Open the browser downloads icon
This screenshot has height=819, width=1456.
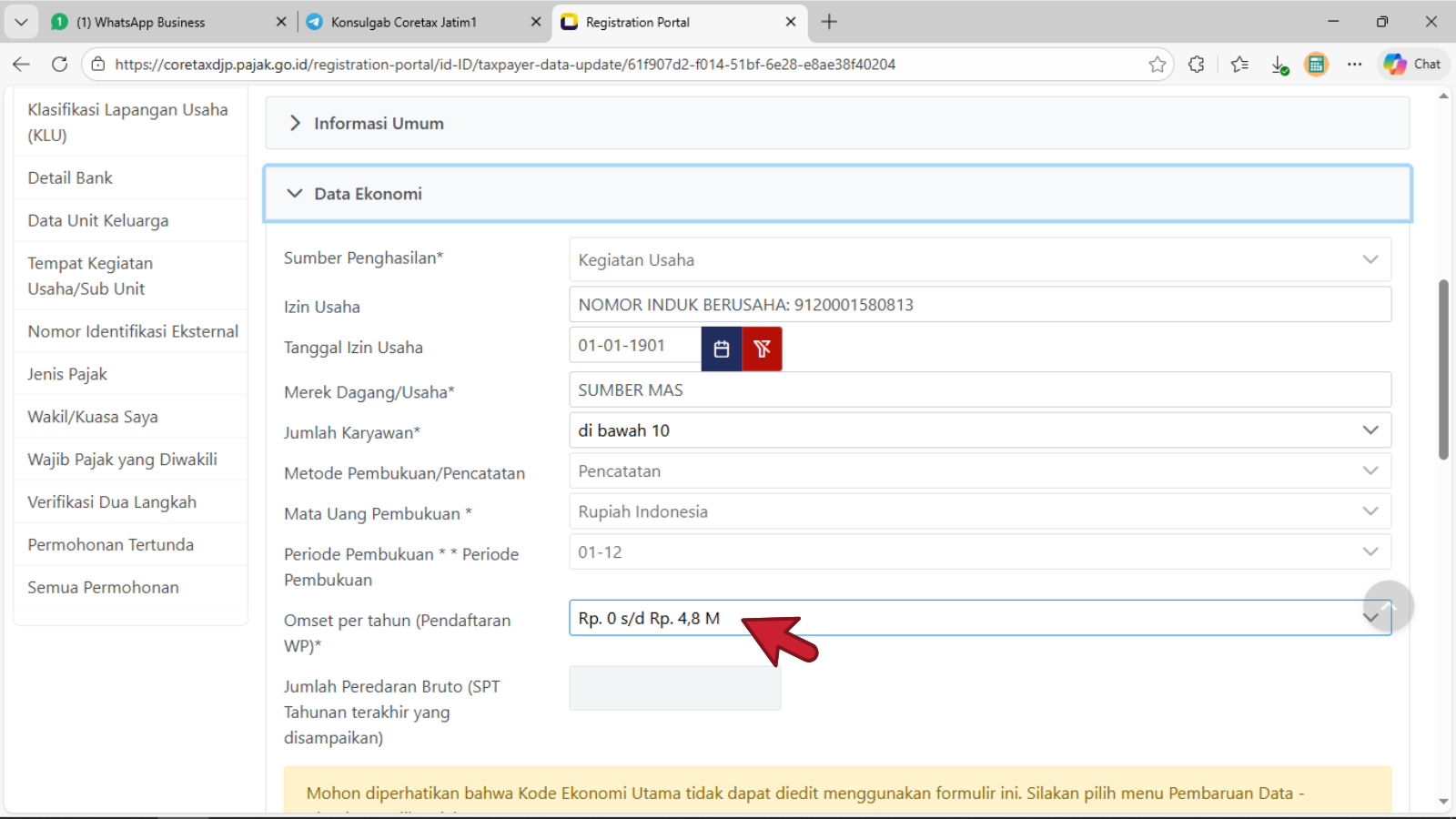(x=1279, y=65)
